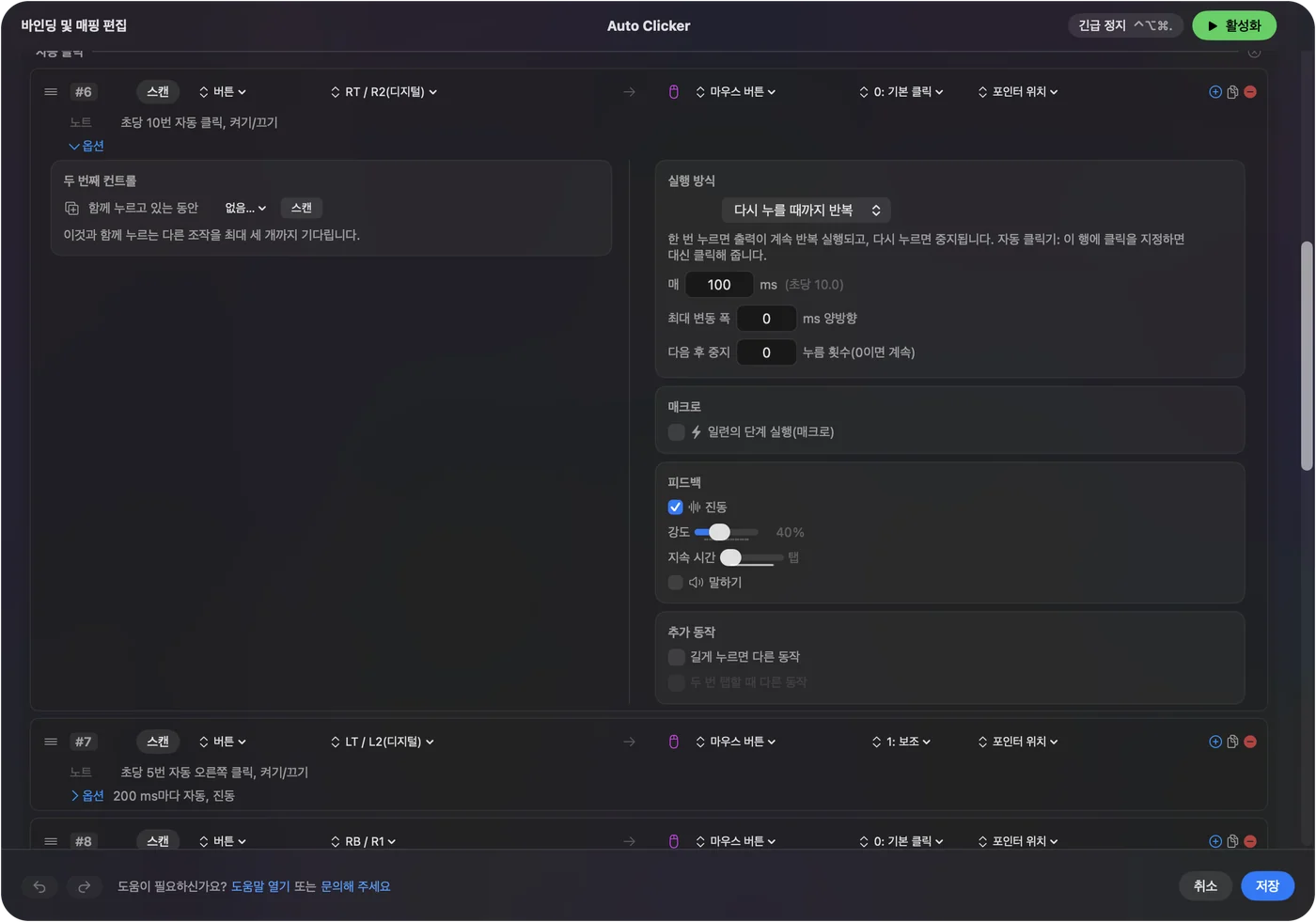
Task: Click the mouse icon in row #6
Action: tap(673, 92)
